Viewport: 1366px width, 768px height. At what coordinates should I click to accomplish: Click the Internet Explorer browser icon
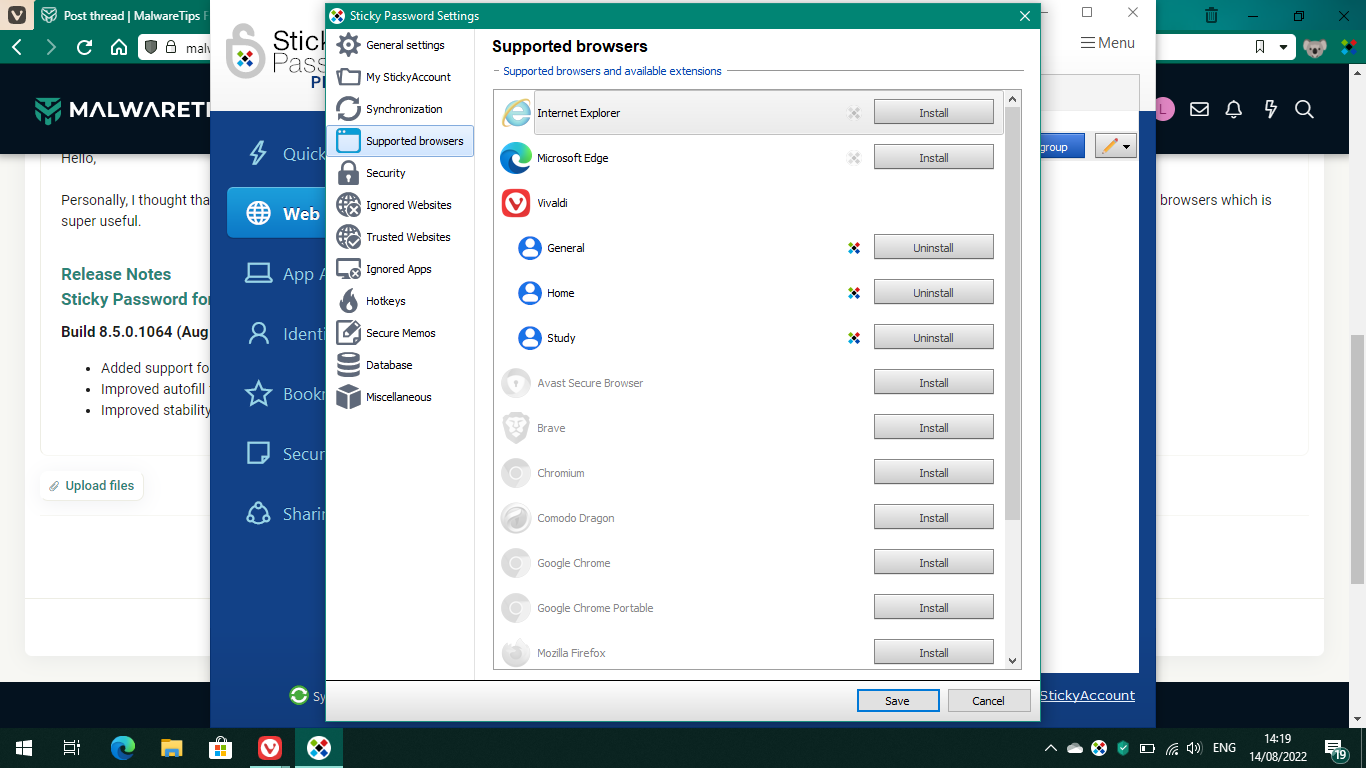pos(516,113)
